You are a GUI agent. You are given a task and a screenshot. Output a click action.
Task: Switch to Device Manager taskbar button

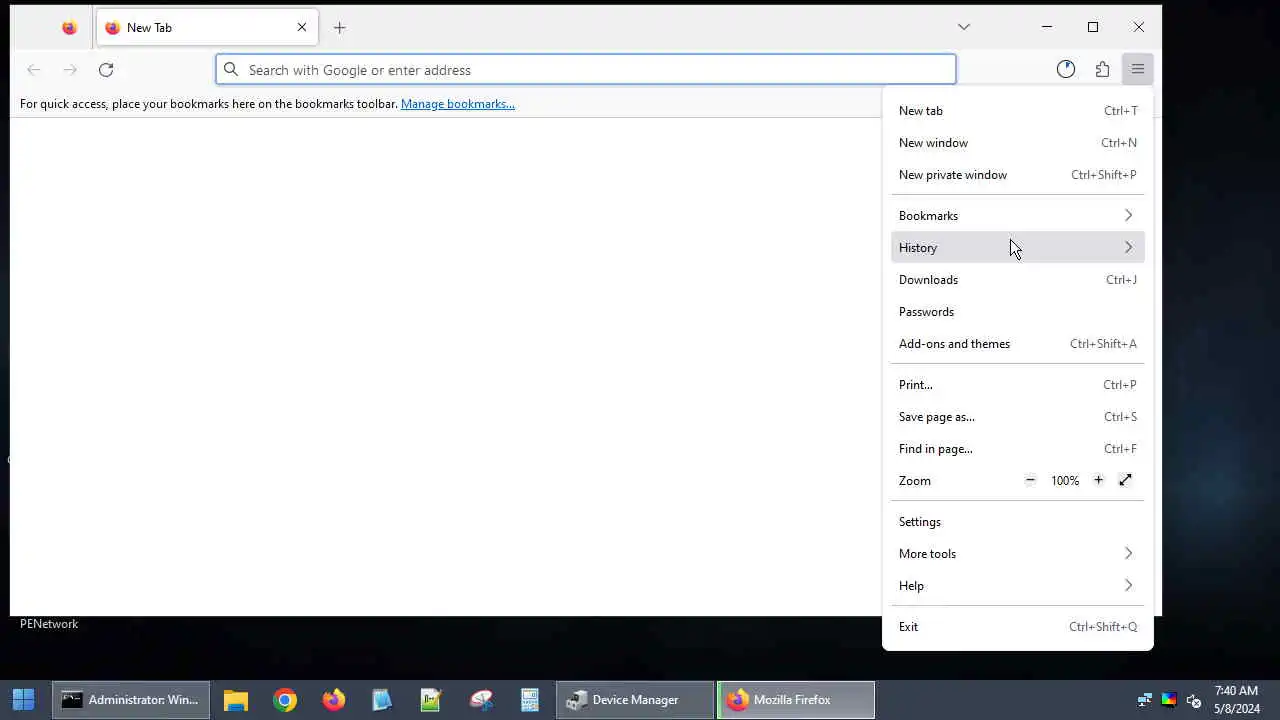click(635, 700)
